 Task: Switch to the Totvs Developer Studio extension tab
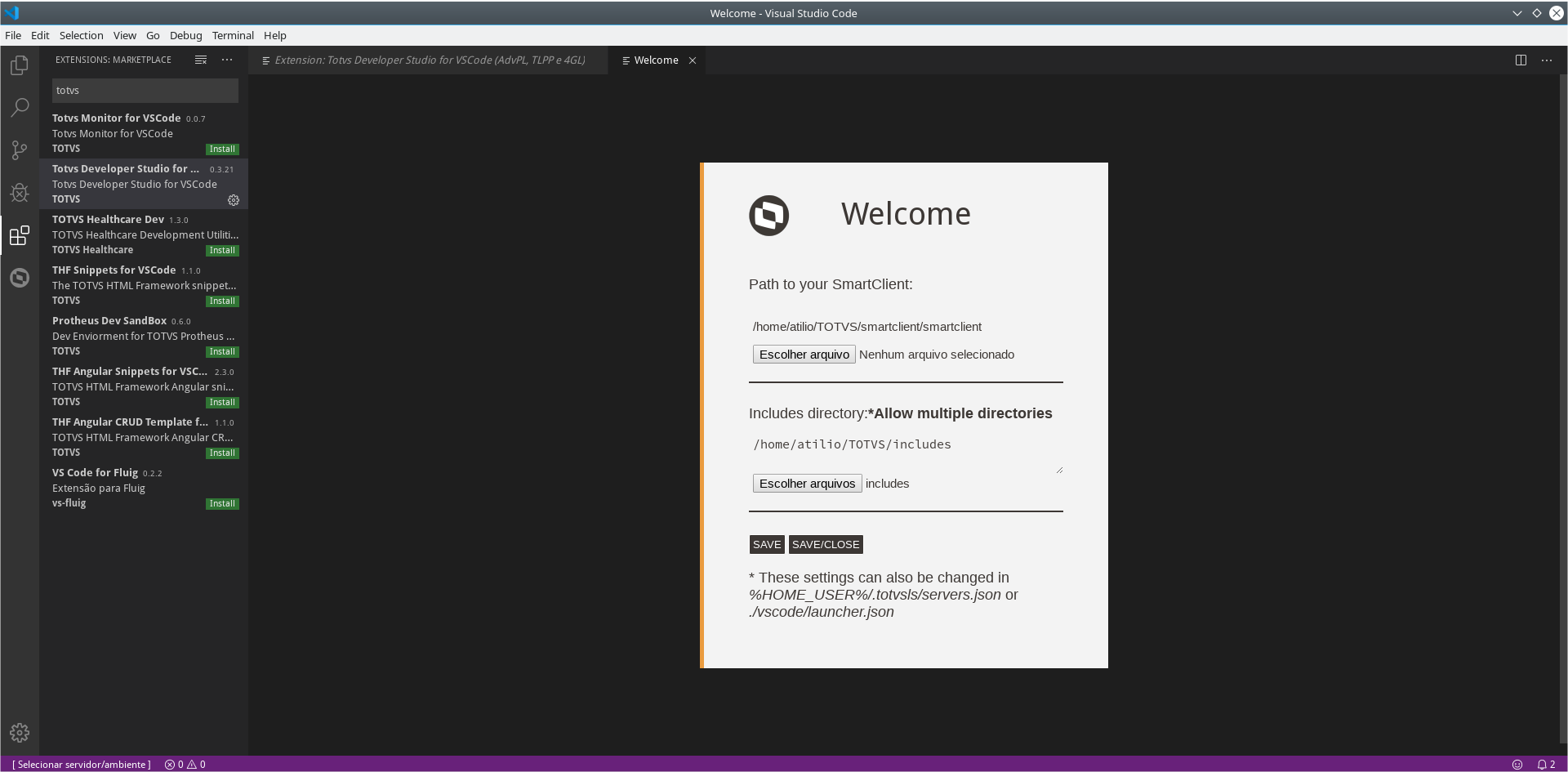(x=429, y=60)
